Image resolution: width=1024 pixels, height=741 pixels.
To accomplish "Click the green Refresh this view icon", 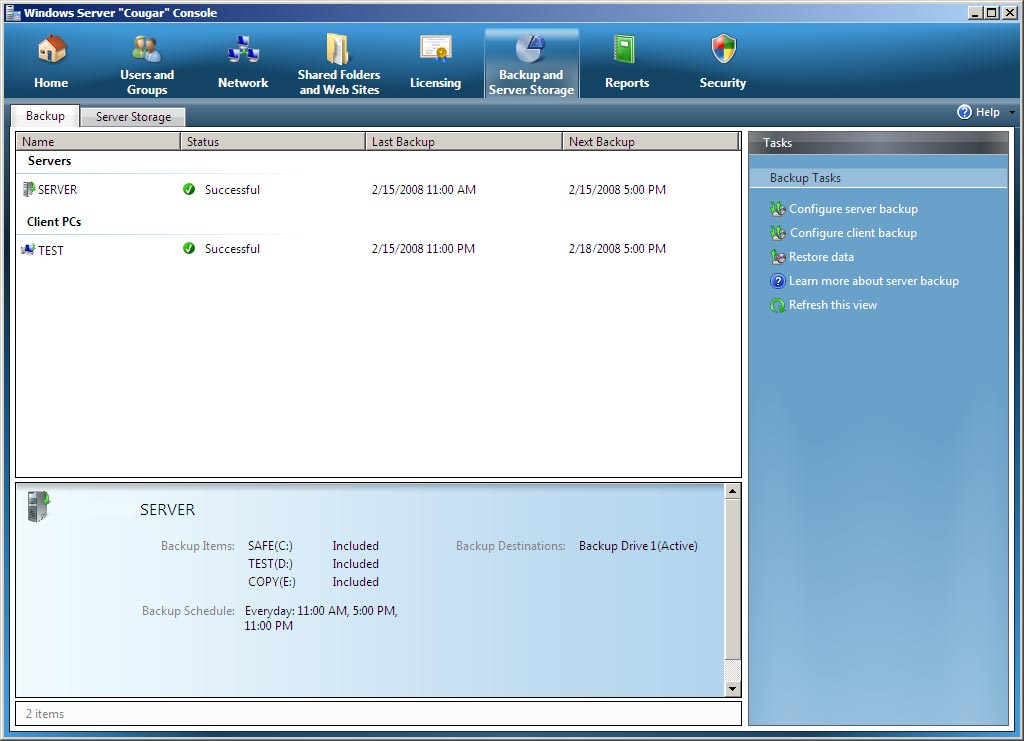I will 778,306.
